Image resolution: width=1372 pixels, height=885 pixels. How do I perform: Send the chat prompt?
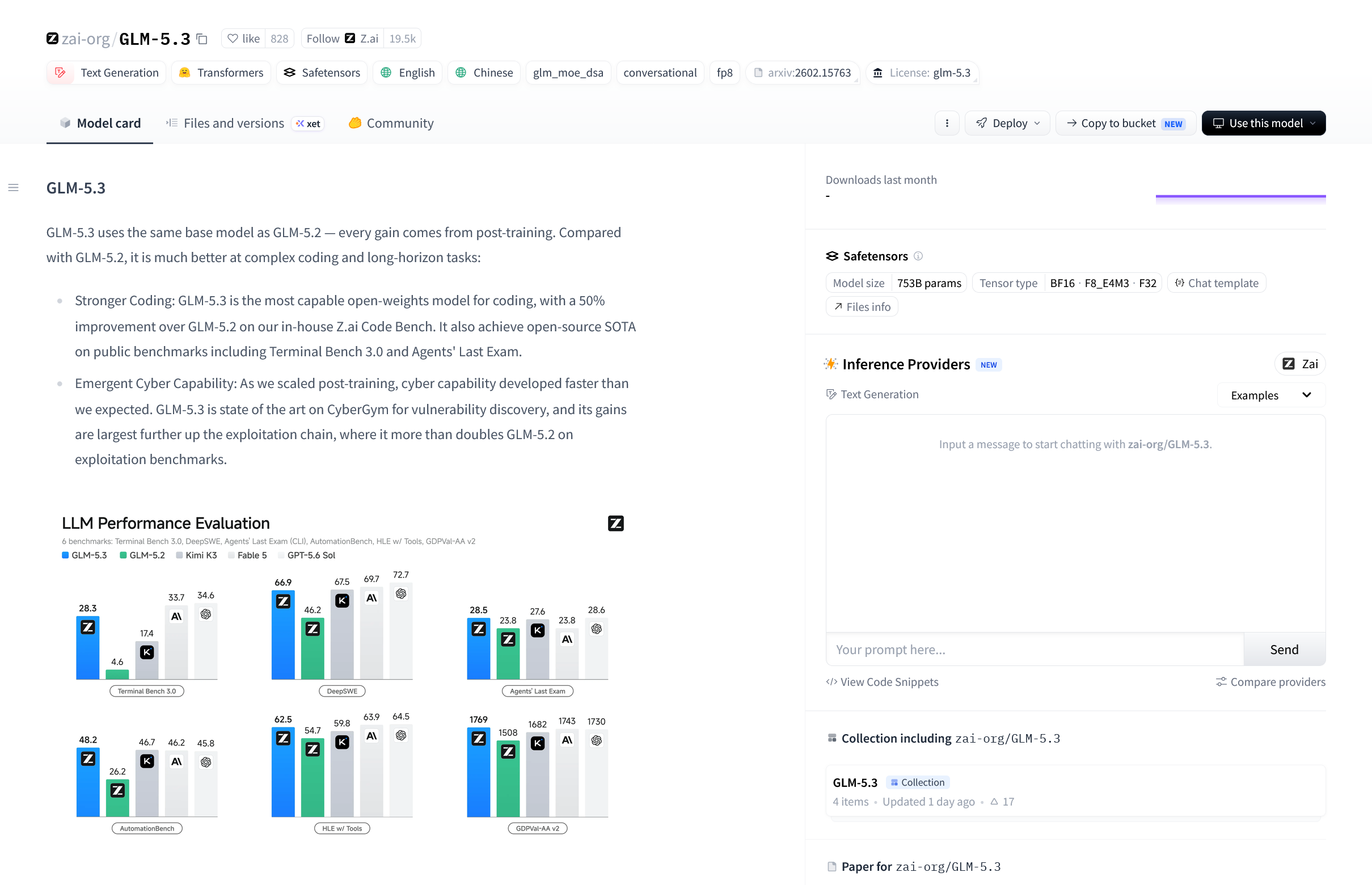pos(1284,650)
